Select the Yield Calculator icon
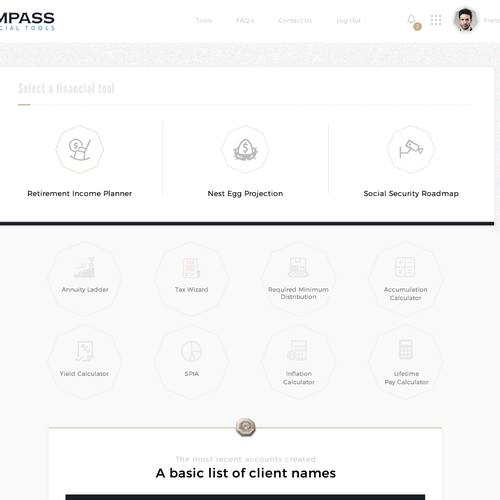Screen dimensions: 500x500 (x=84, y=351)
